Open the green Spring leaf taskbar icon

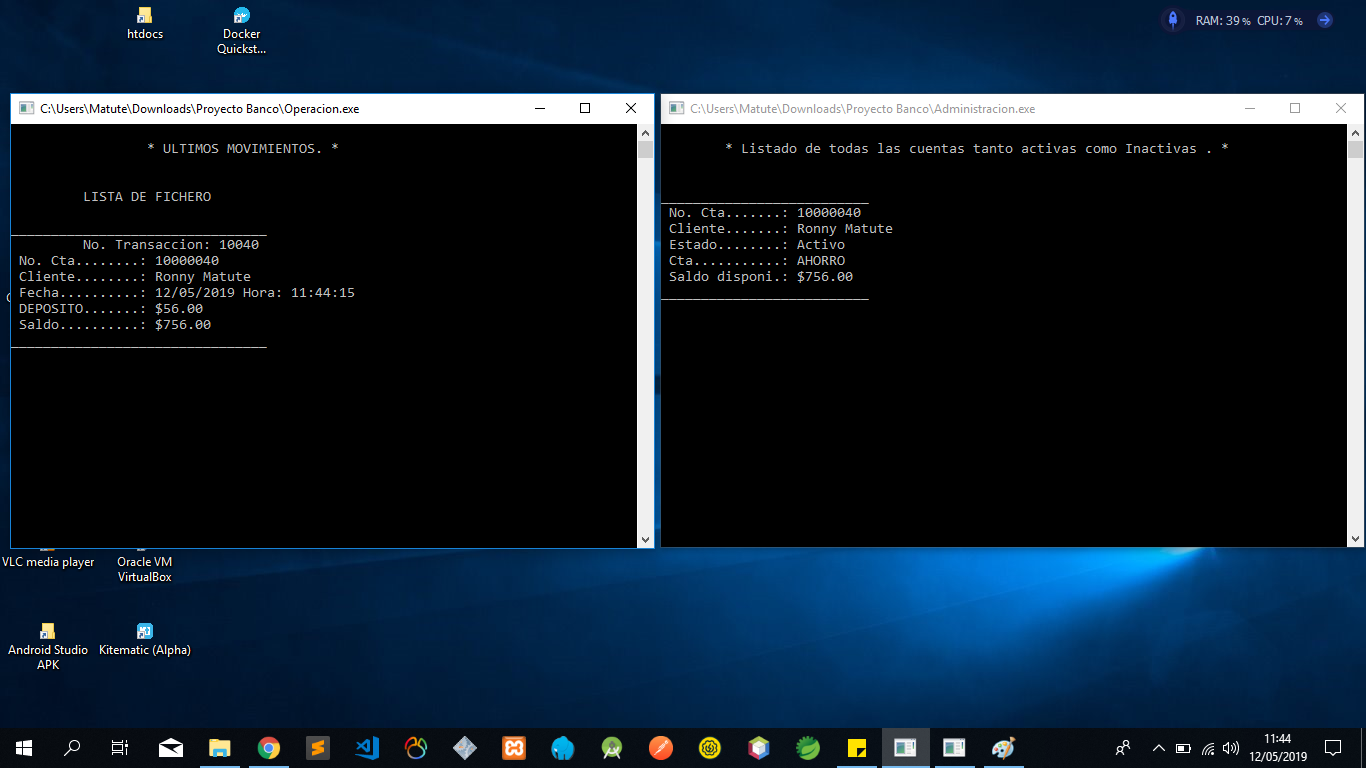pyautogui.click(x=808, y=747)
